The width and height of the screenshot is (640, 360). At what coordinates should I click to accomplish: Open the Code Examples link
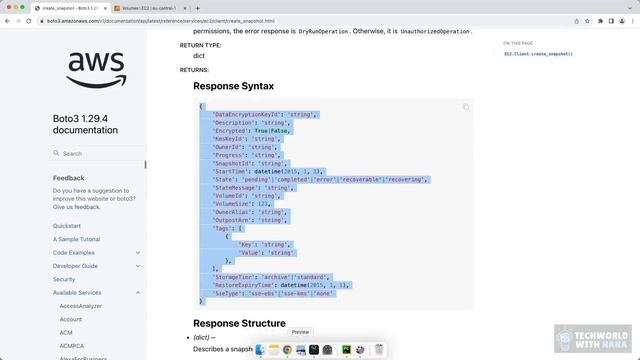click(73, 253)
